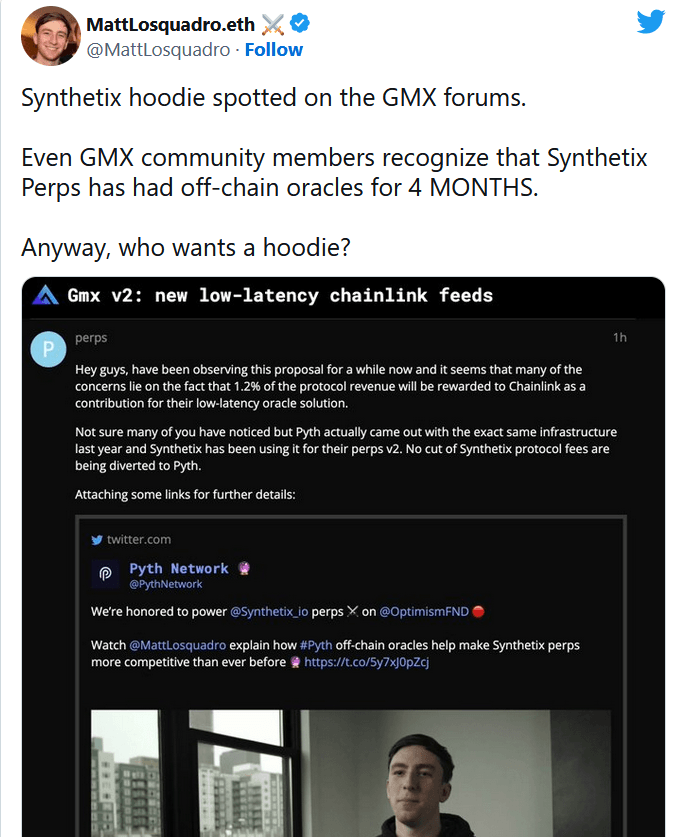Open the @Synthetix_io mention
The width and height of the screenshot is (673, 837).
point(268,611)
